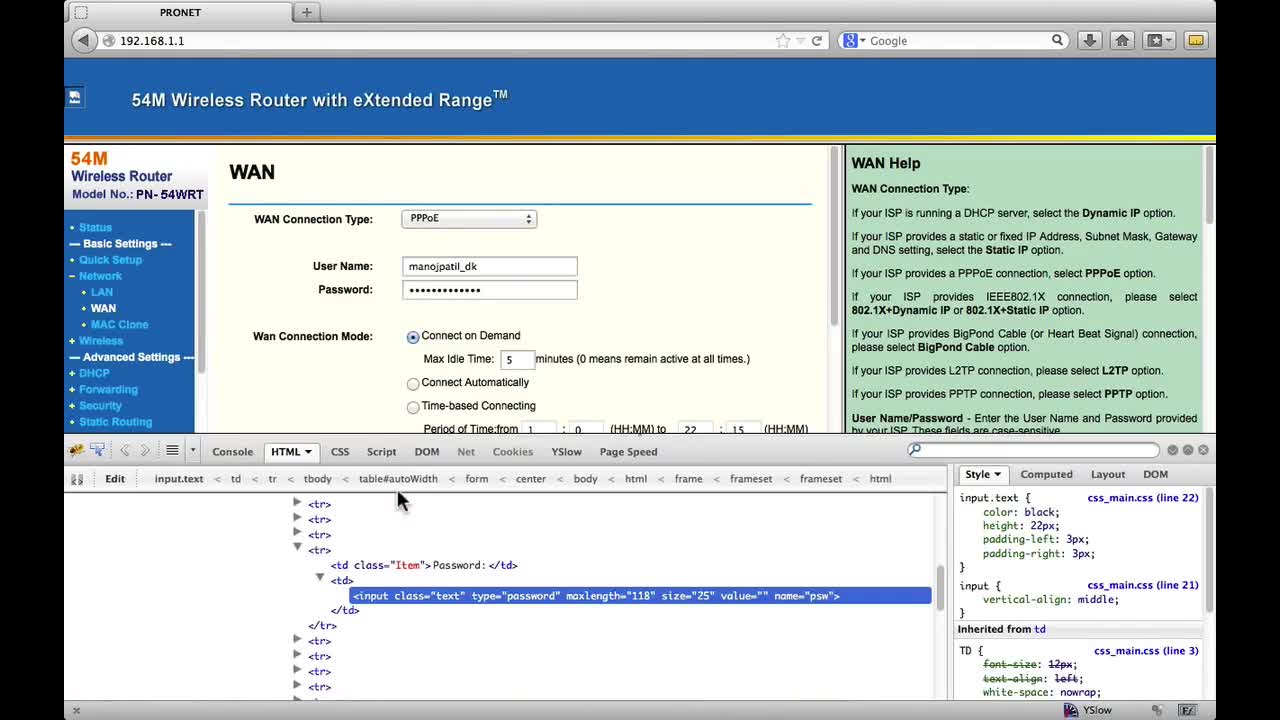The width and height of the screenshot is (1280, 720).
Task: Open the Page Speed panel
Action: coord(628,452)
